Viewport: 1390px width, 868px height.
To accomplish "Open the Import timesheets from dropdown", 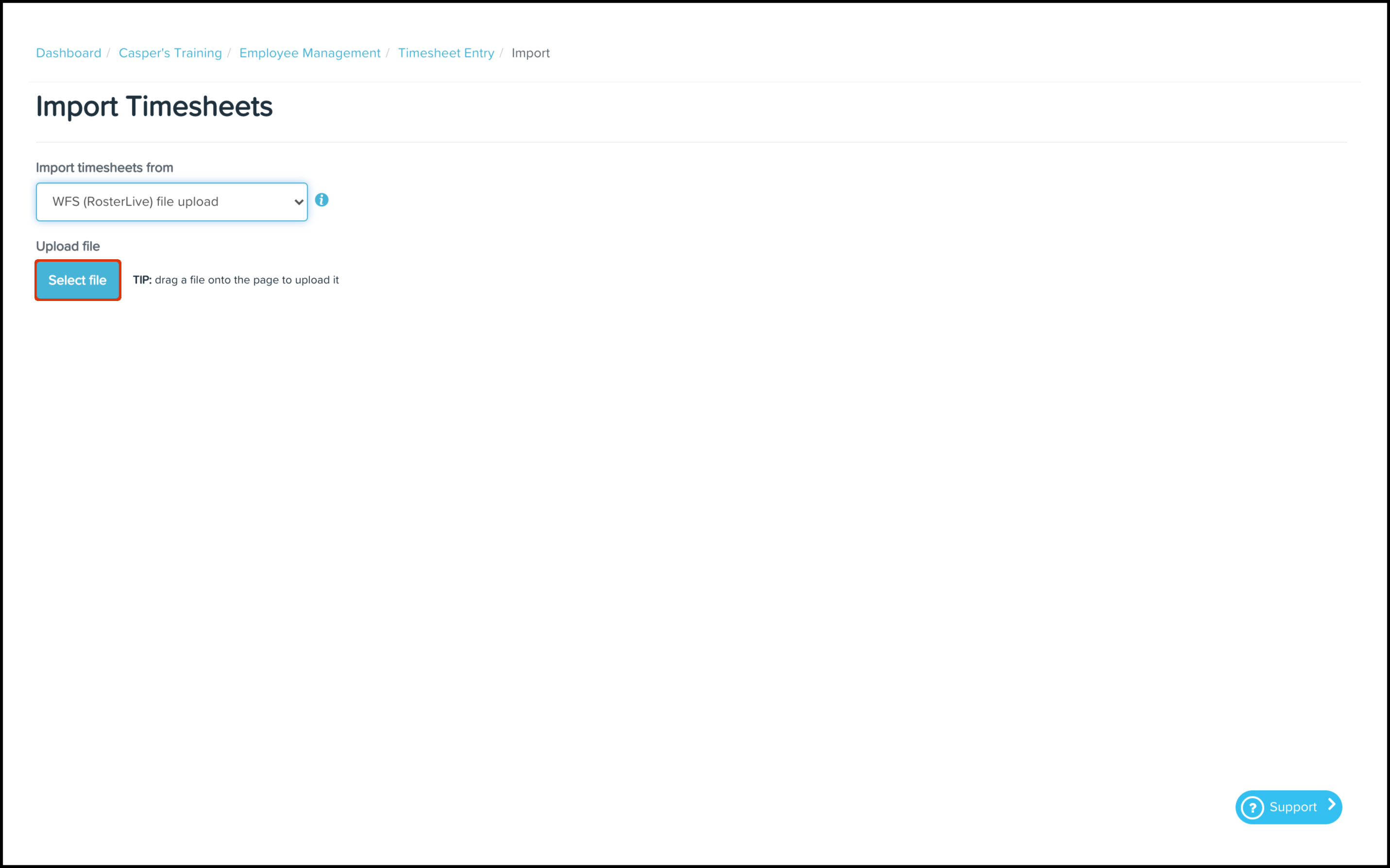I will [171, 201].
